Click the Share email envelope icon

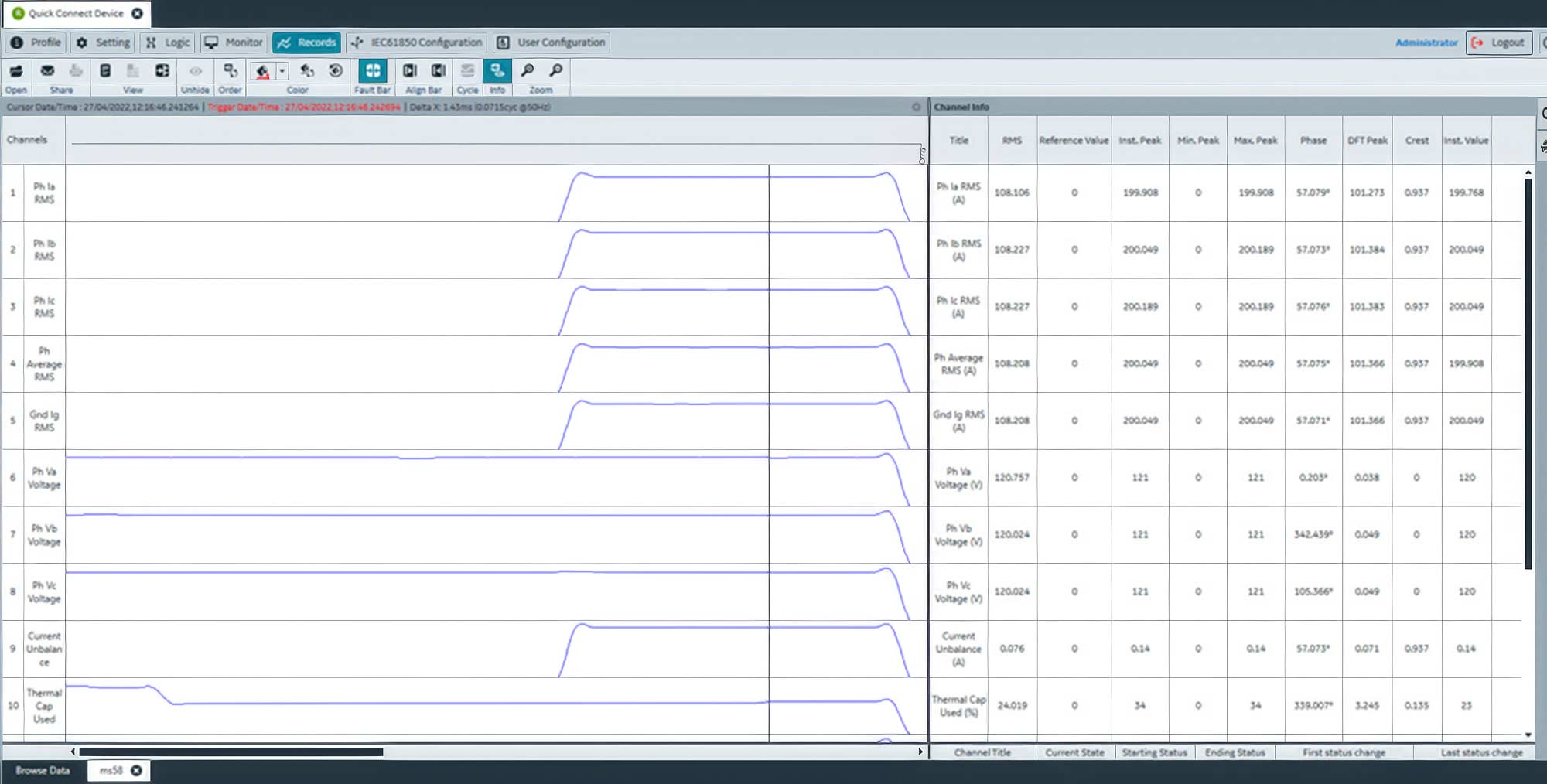coord(47,71)
